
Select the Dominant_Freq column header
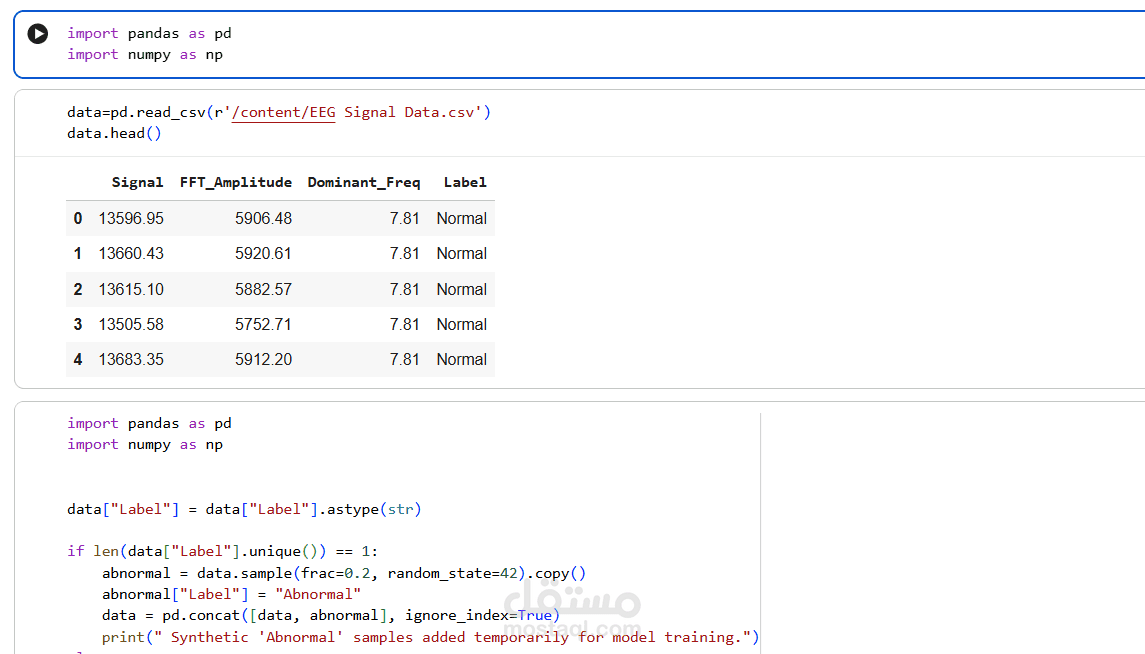coord(364,182)
